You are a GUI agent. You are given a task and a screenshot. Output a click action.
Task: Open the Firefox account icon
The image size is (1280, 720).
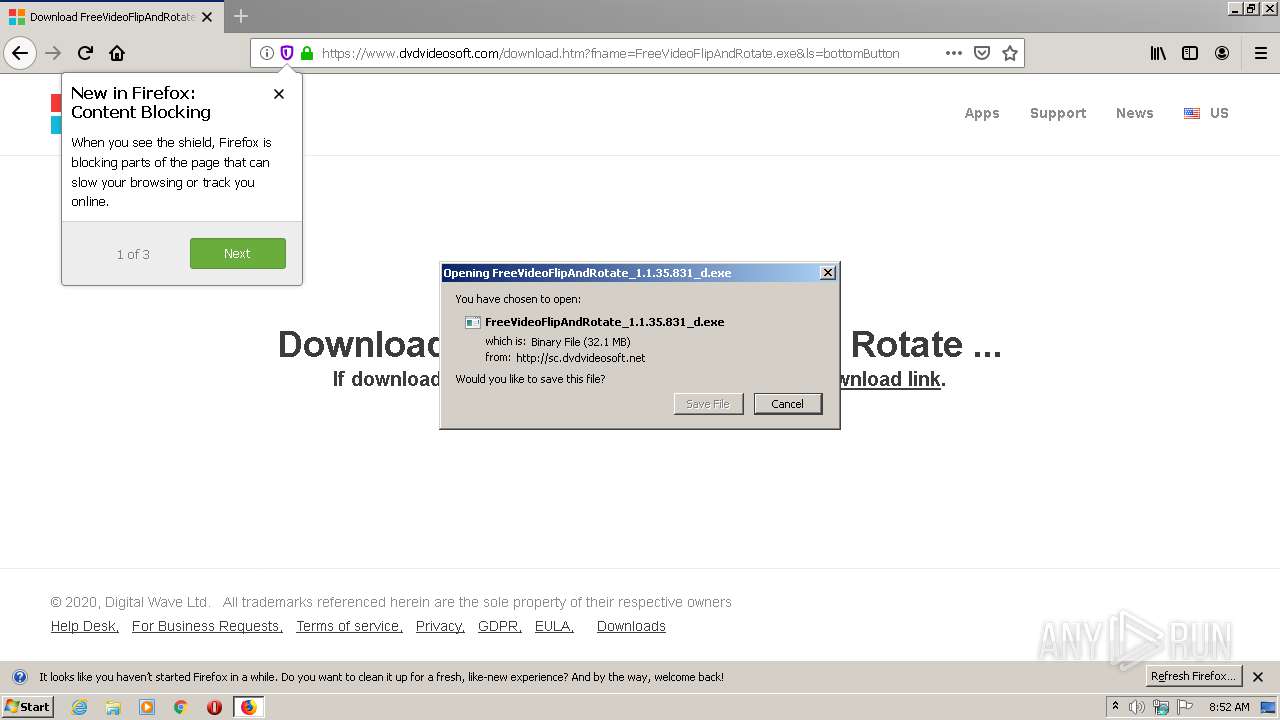(1222, 53)
